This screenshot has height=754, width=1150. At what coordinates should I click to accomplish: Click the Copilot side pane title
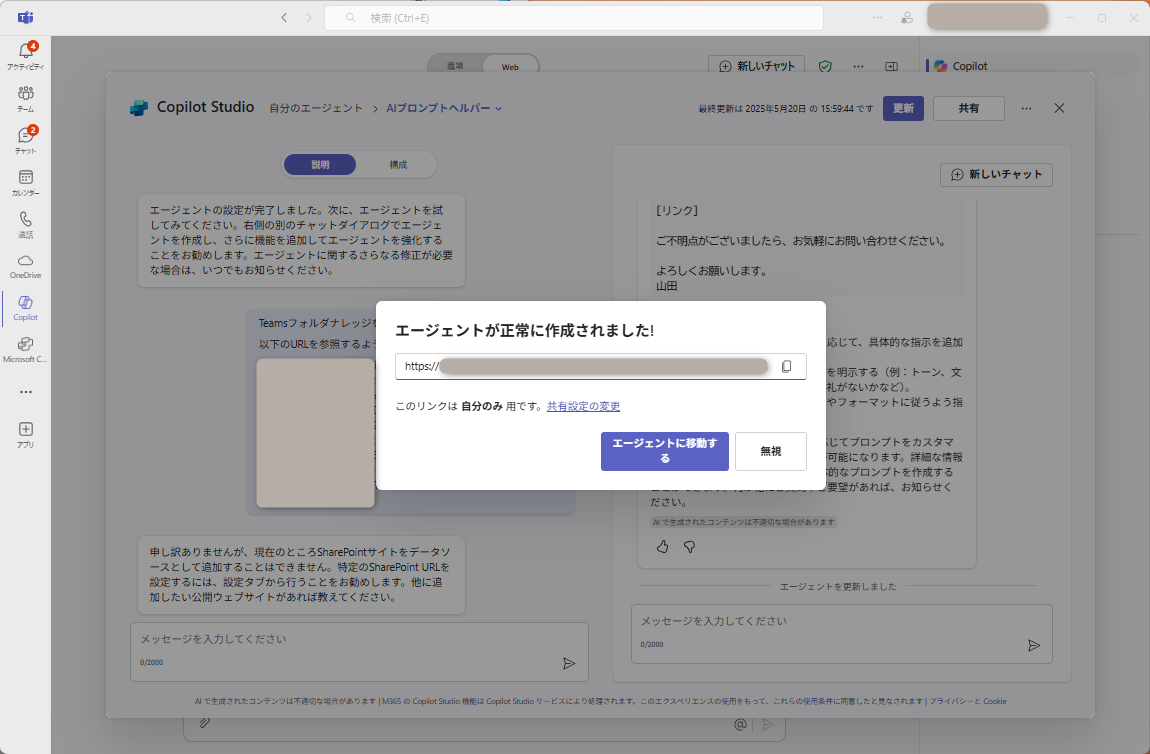970,66
